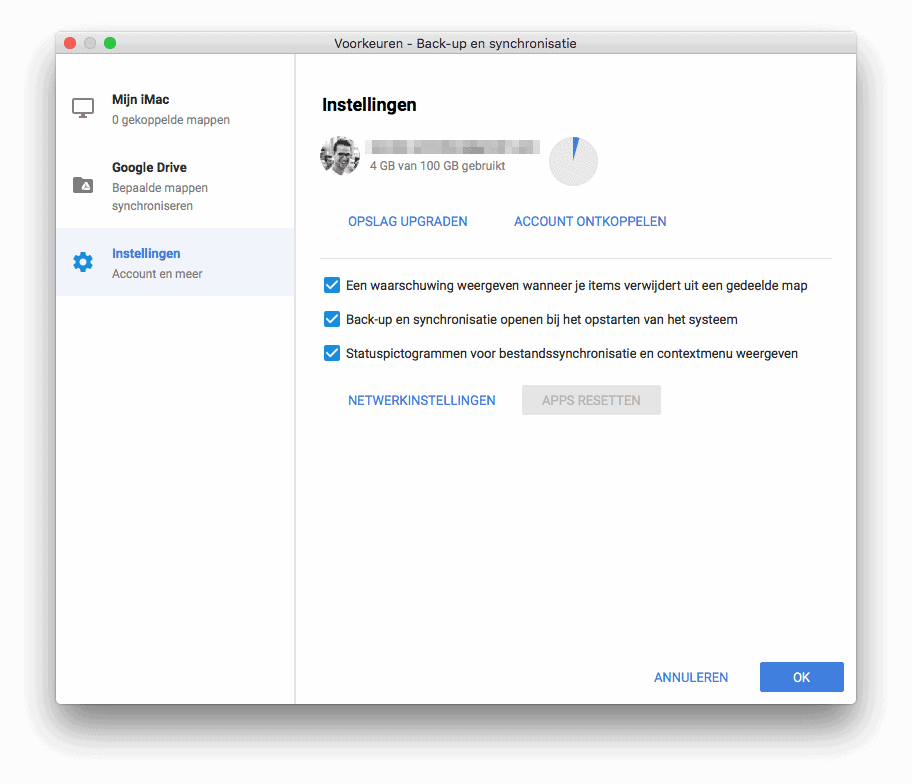Click the 'Account en meer' subtitle
The width and height of the screenshot is (912, 784).
[157, 274]
